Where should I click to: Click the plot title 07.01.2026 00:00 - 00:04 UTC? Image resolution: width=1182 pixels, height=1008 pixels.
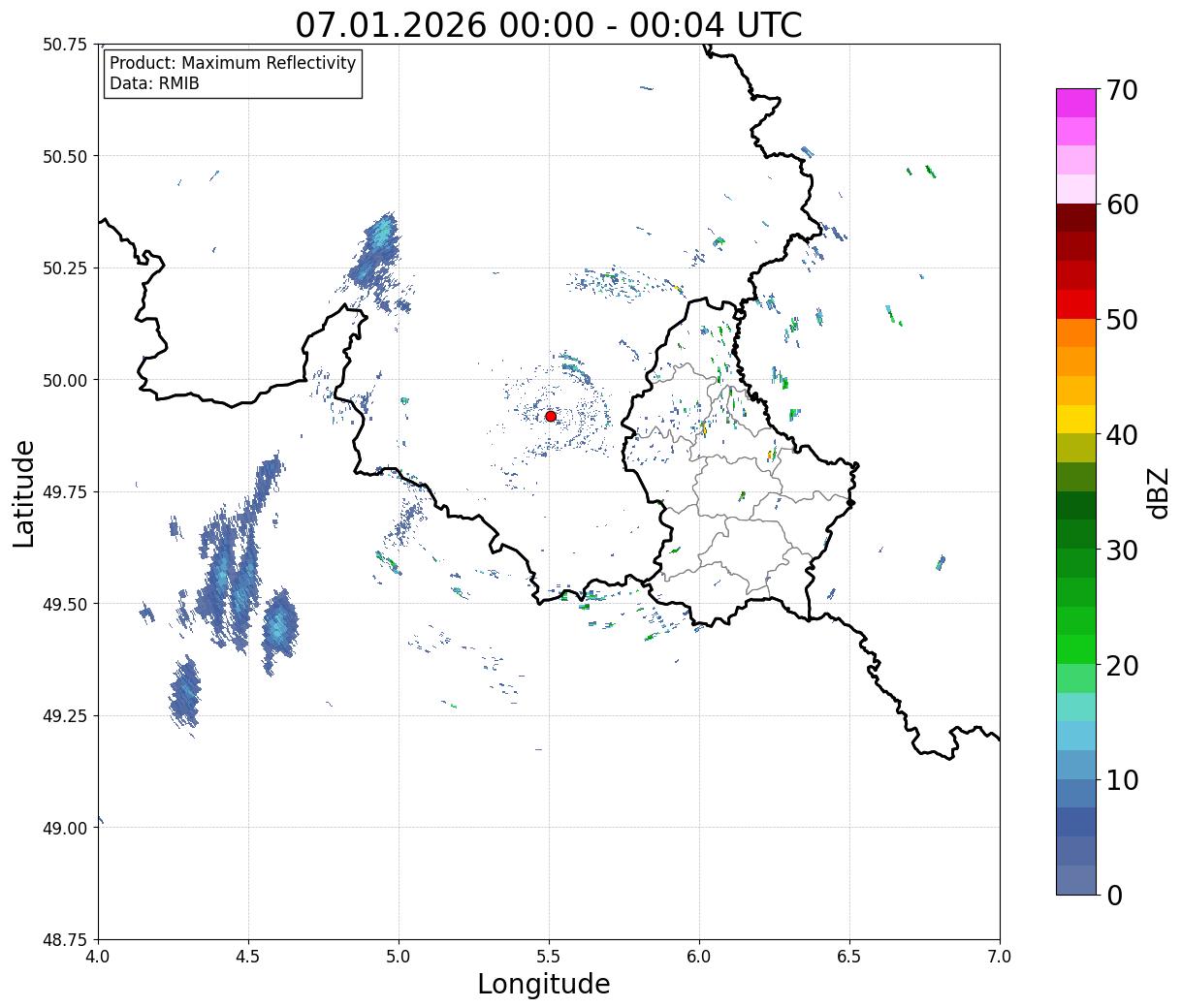click(x=549, y=24)
